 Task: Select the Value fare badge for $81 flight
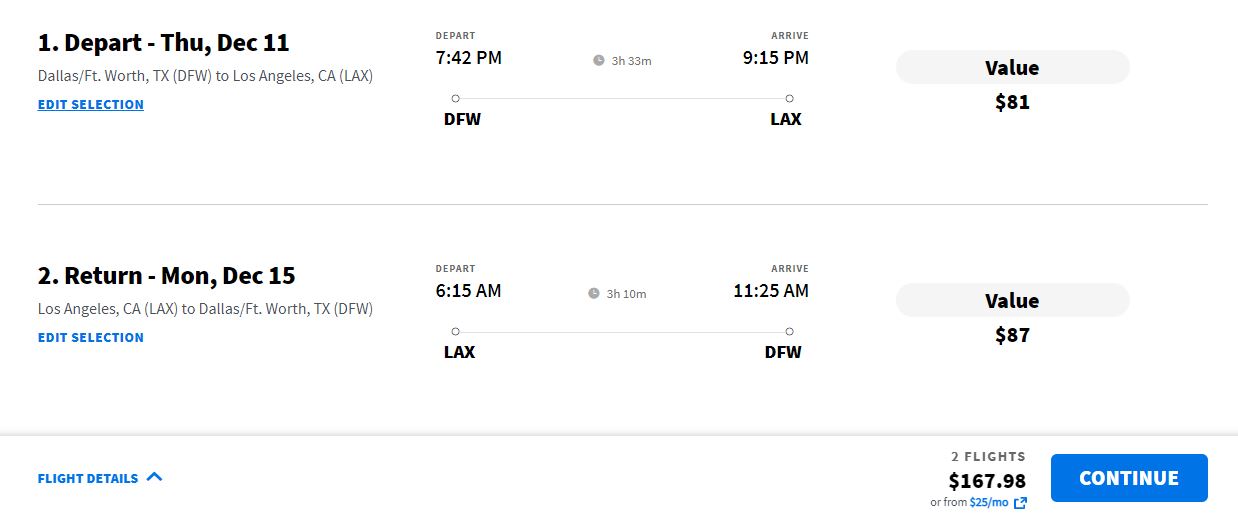(x=1012, y=68)
